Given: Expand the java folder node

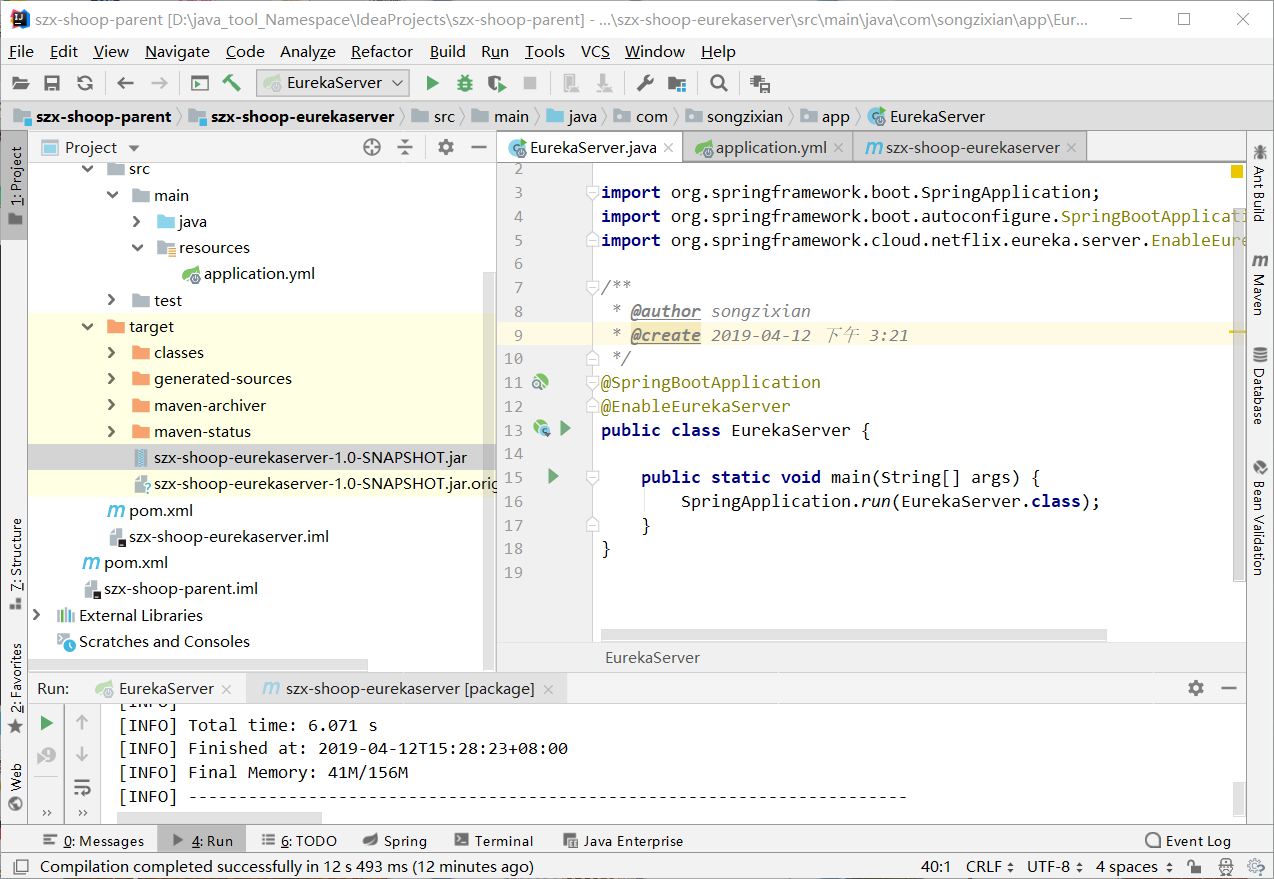Looking at the screenshot, I should pyautogui.click(x=137, y=221).
